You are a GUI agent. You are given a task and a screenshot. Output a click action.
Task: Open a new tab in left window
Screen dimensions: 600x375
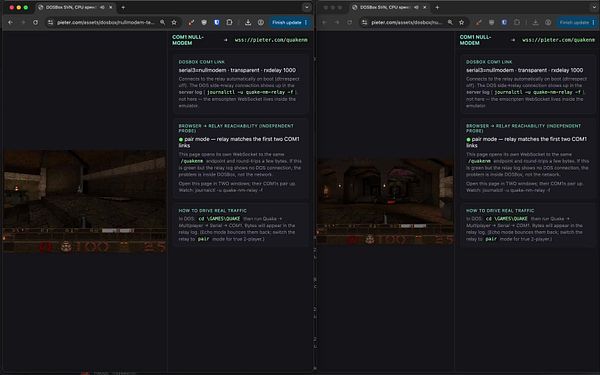coord(123,7)
